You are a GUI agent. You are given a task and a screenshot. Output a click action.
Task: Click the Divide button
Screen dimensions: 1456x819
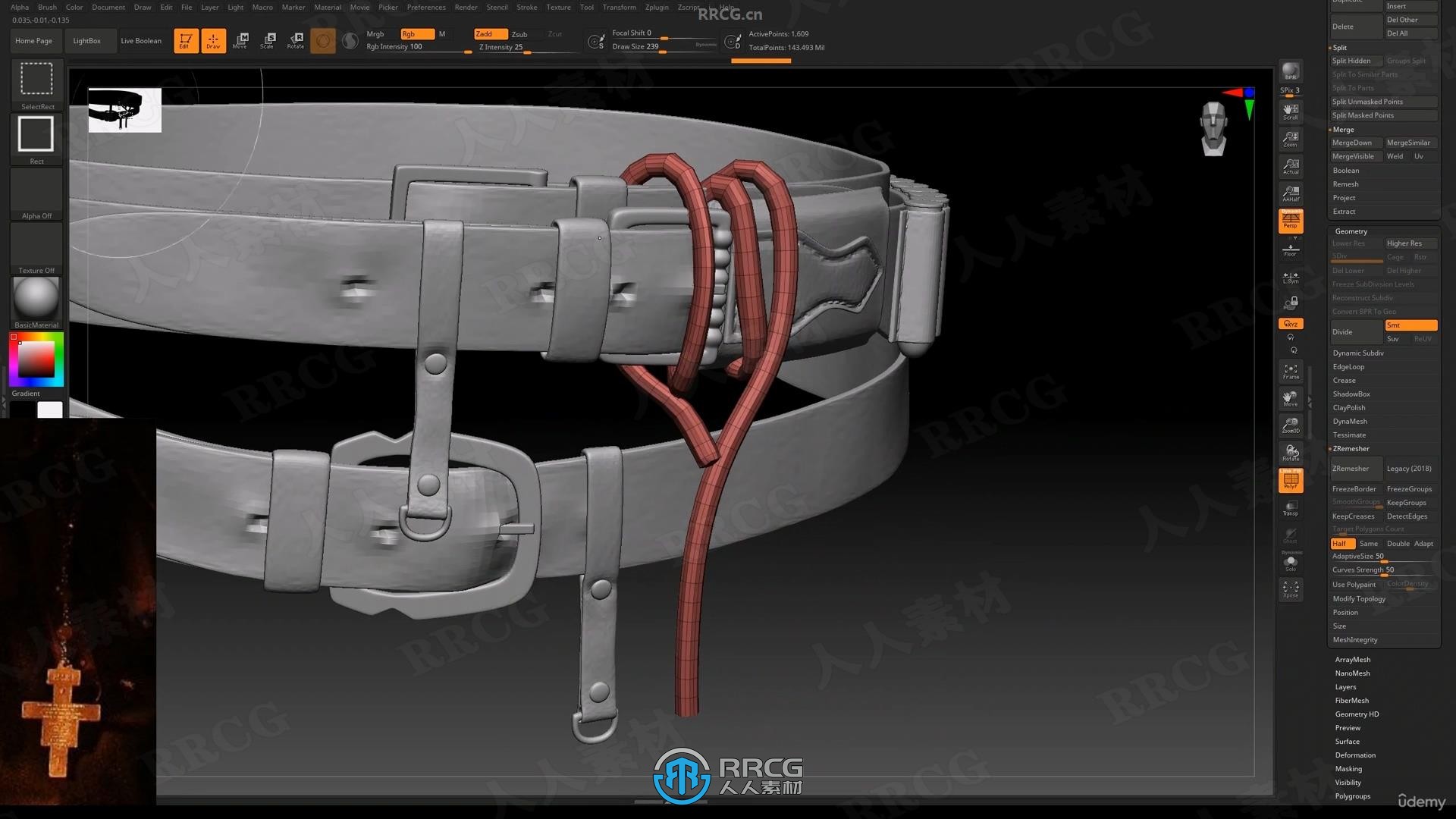pyautogui.click(x=1356, y=331)
